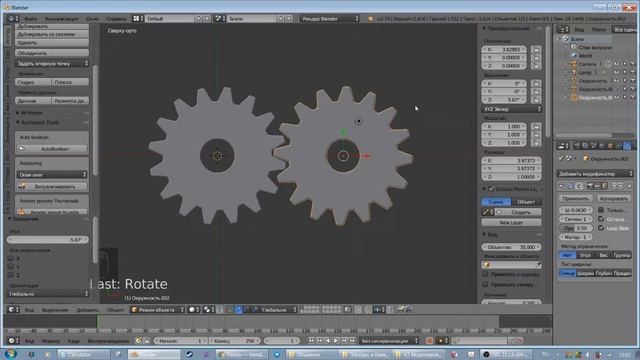Collapse the Archipack Tools panel
Image resolution: width=640 pixels, height=360 pixels.
[x=18, y=122]
